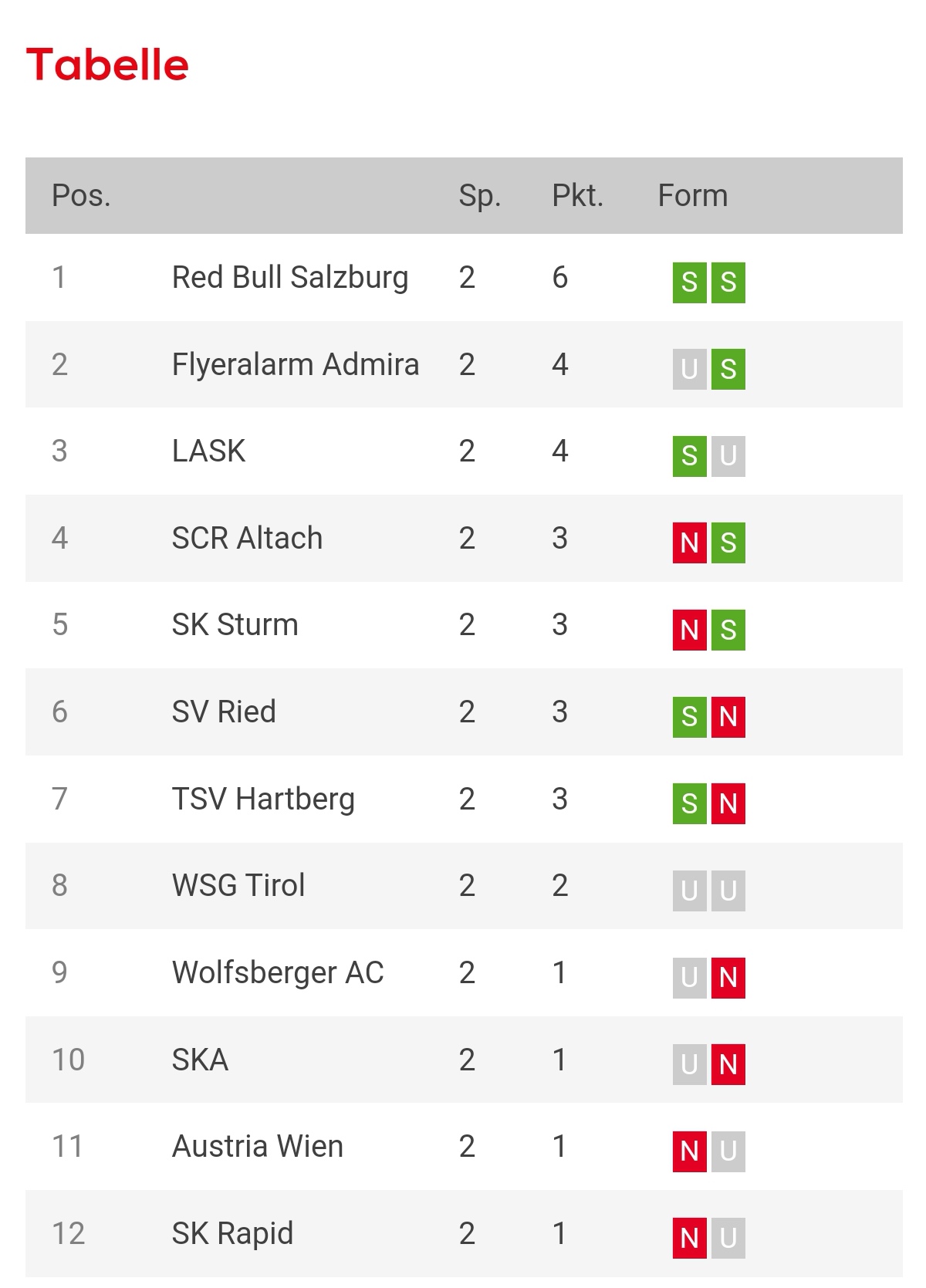Click the Pkt. column header

tap(578, 196)
